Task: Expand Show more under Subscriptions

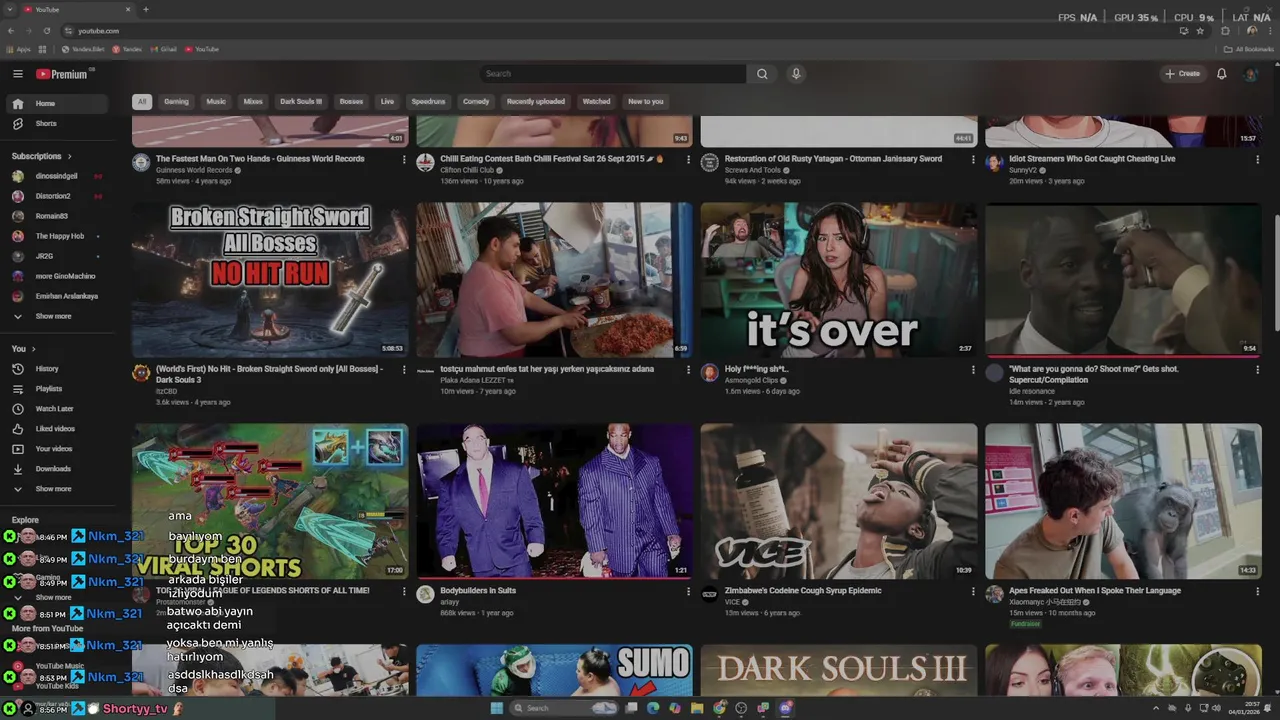Action: click(x=58, y=316)
